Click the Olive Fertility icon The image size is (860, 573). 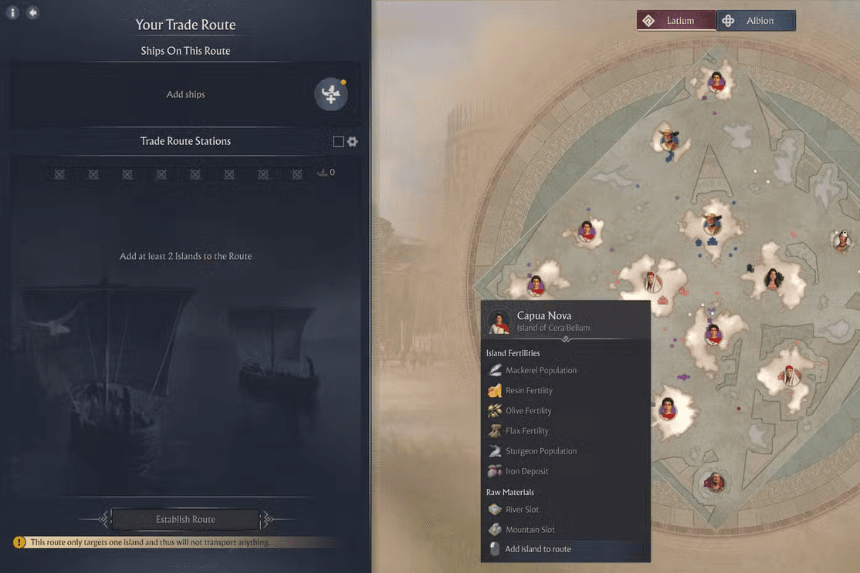(x=495, y=410)
